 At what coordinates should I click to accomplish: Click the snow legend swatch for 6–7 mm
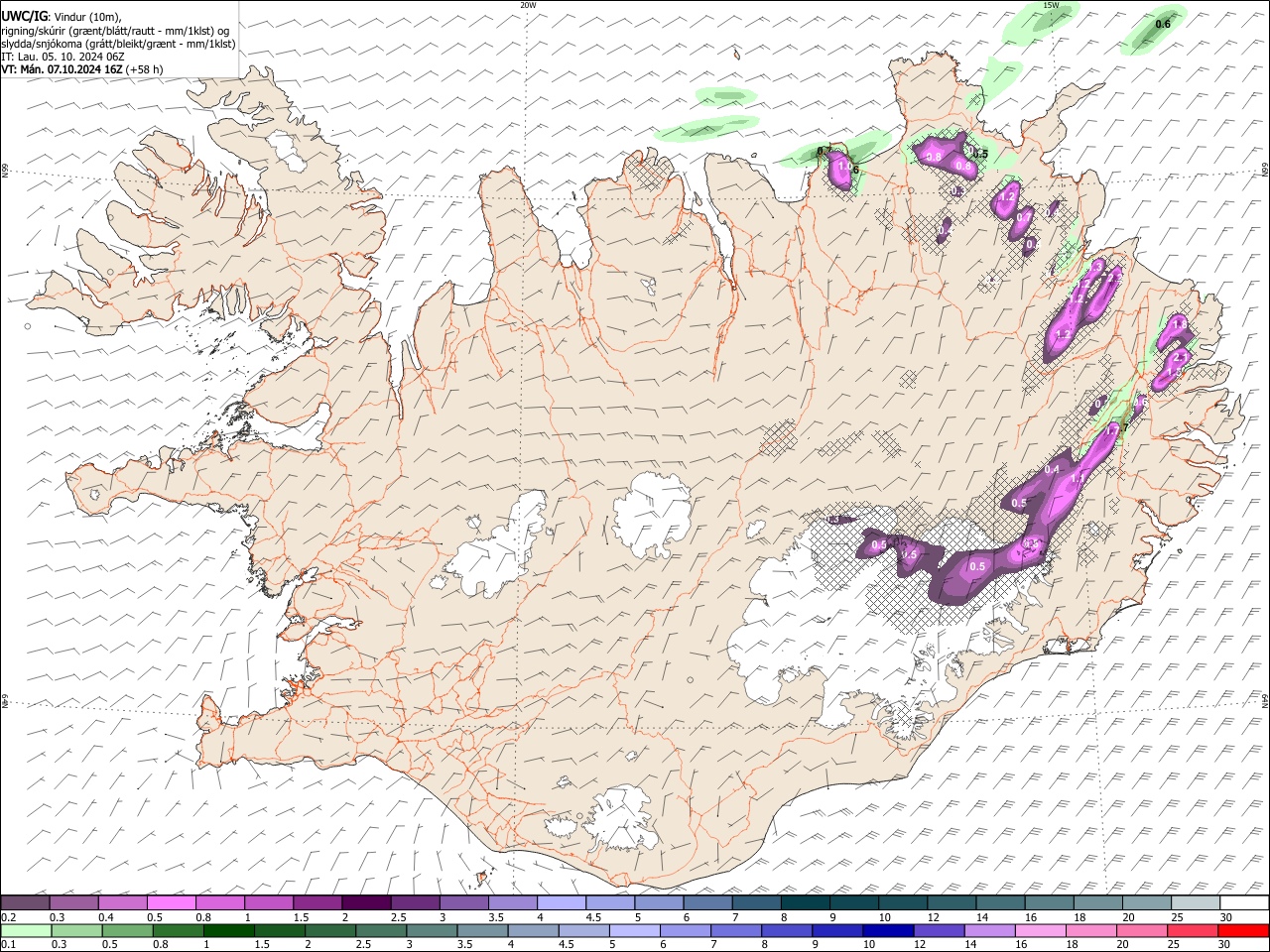(707, 903)
